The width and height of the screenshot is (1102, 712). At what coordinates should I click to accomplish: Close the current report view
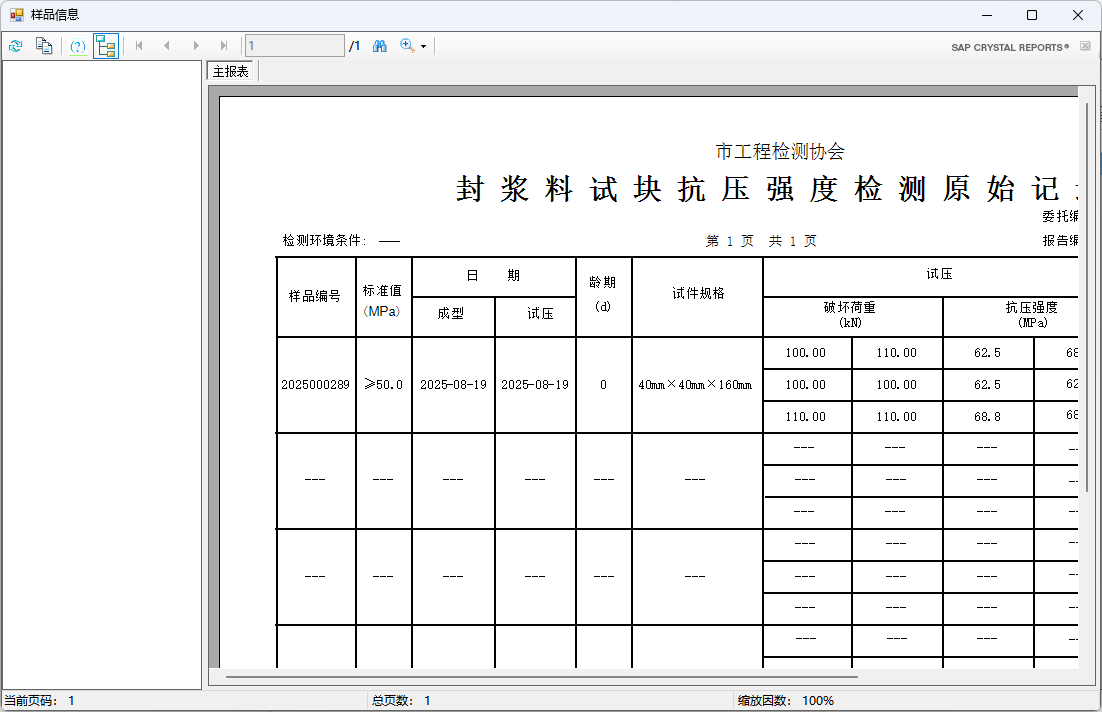point(1085,46)
